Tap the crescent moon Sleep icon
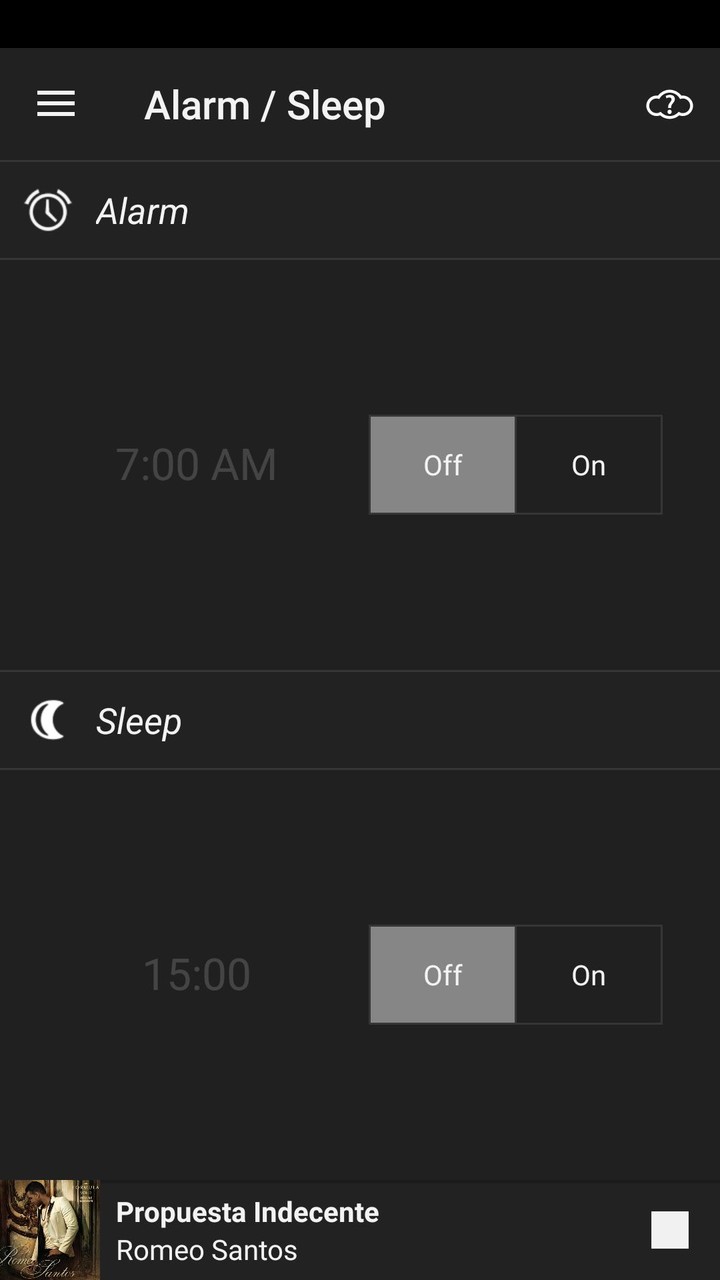This screenshot has height=1280, width=720. [x=48, y=720]
